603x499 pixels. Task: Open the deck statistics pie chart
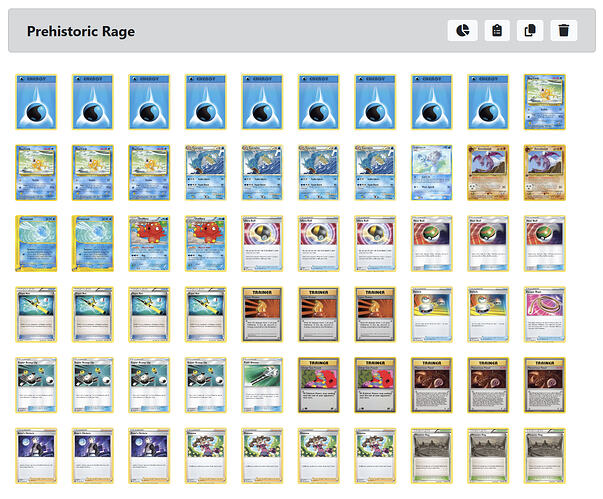coord(462,30)
